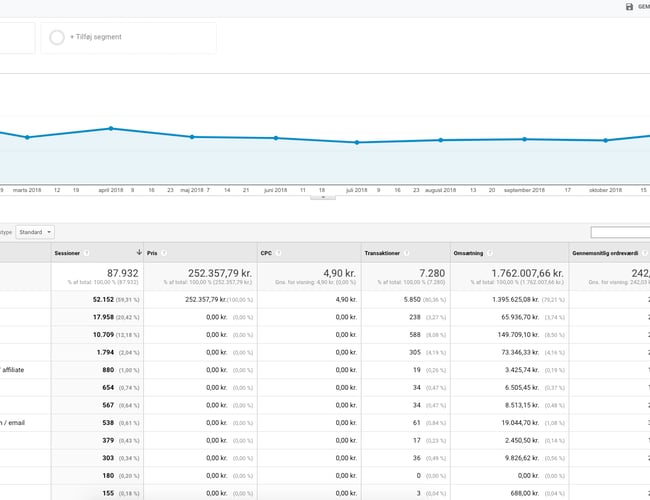Image resolution: width=650 pixels, height=500 pixels.
Task: Click the descending sort arrow in Sessioner column
Action: [138, 253]
